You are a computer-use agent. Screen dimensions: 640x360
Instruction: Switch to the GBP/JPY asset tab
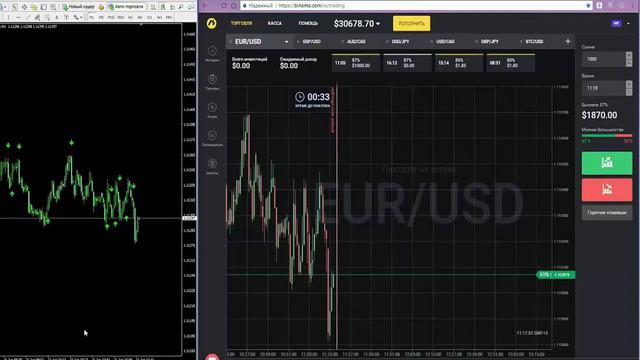[x=489, y=42]
